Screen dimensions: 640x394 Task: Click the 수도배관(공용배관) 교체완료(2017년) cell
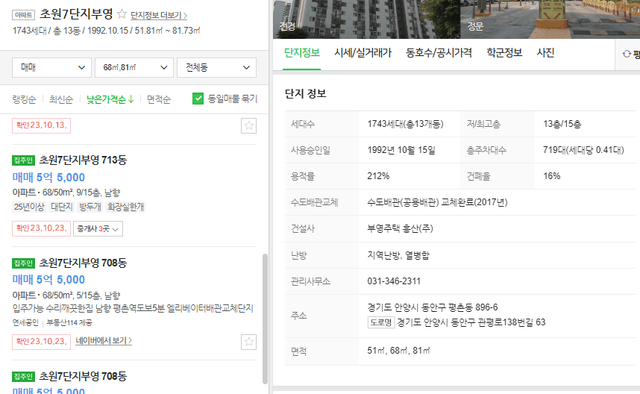coord(437,203)
